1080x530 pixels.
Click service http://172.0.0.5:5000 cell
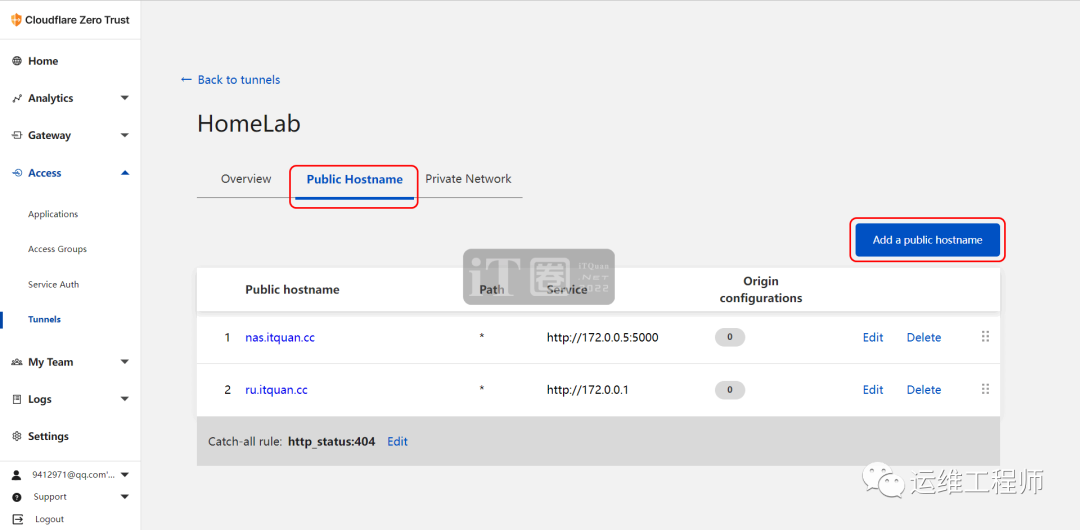pyautogui.click(x=603, y=338)
